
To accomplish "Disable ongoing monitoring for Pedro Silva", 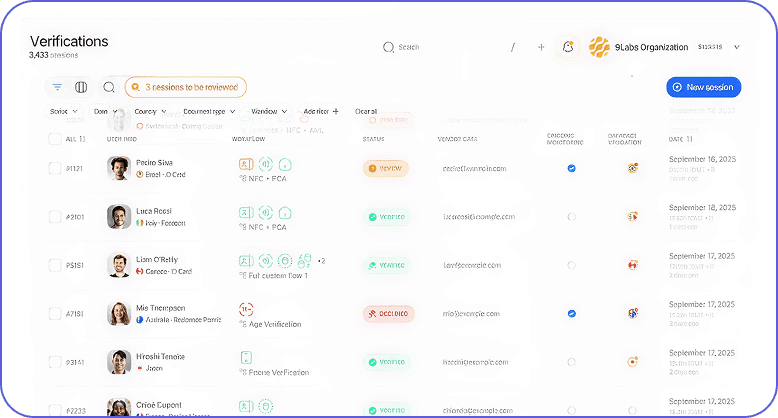I will coord(572,168).
